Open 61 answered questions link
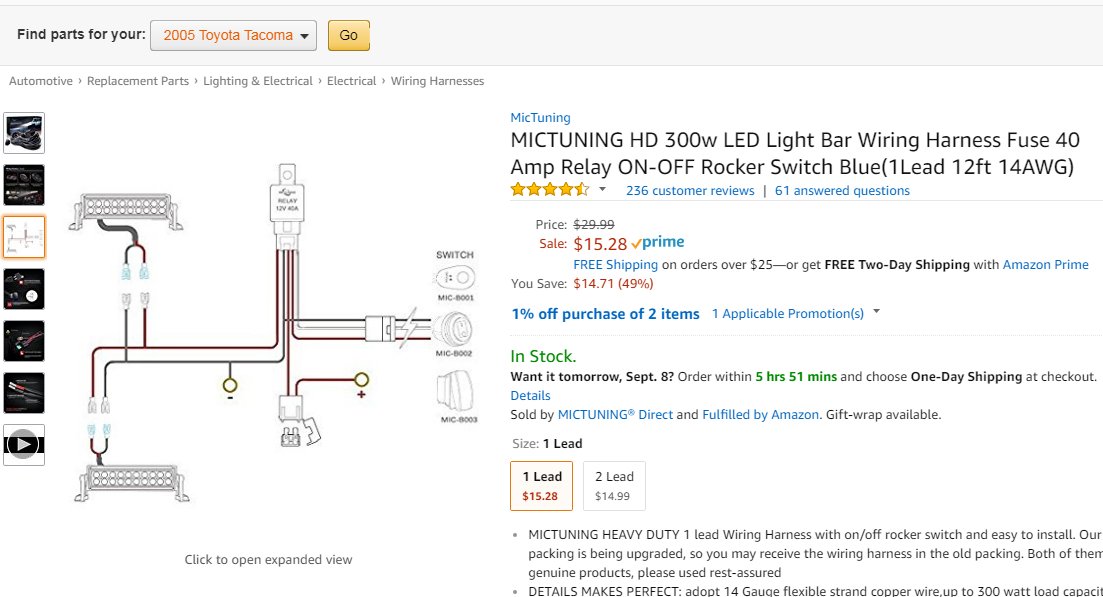The height and width of the screenshot is (597, 1103). tap(842, 190)
